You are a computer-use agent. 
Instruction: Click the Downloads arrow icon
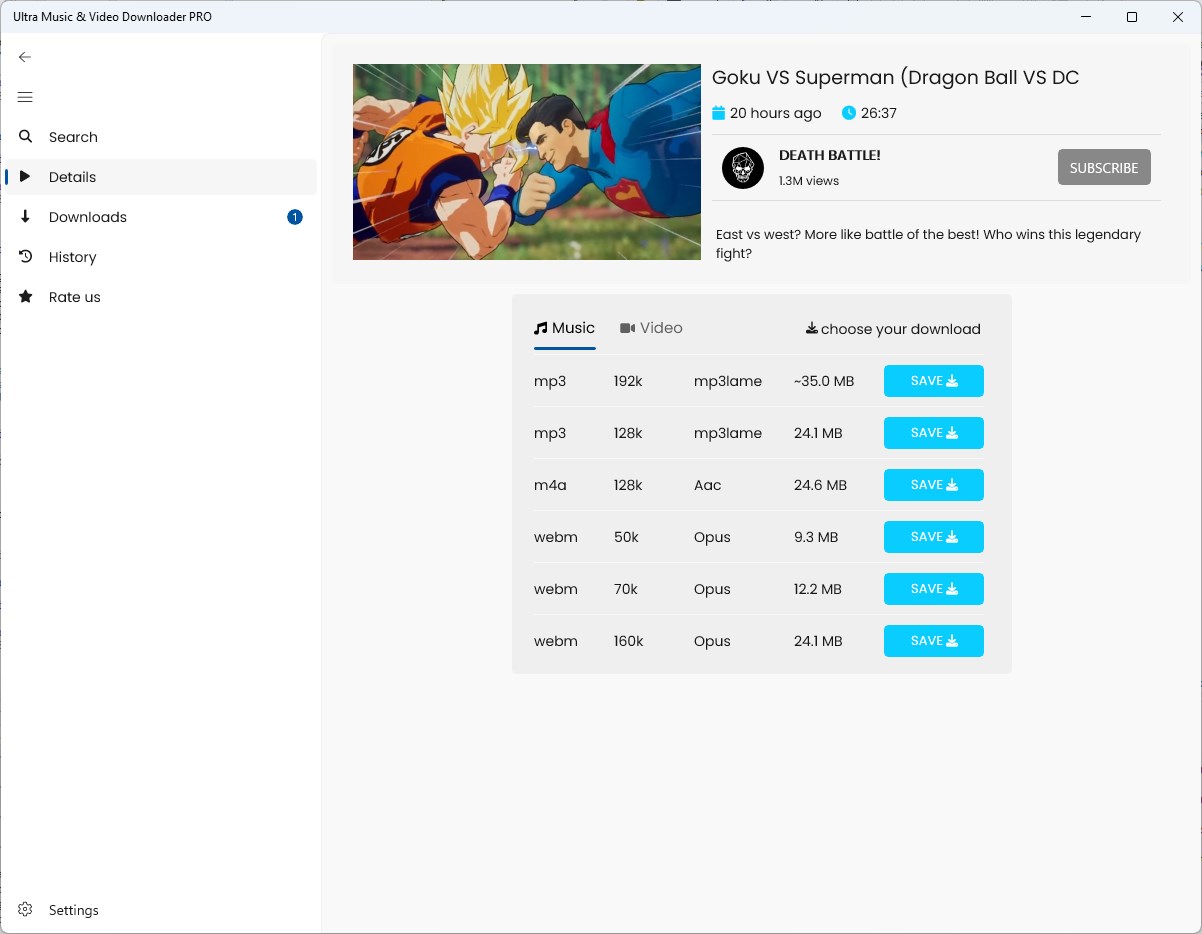[26, 216]
